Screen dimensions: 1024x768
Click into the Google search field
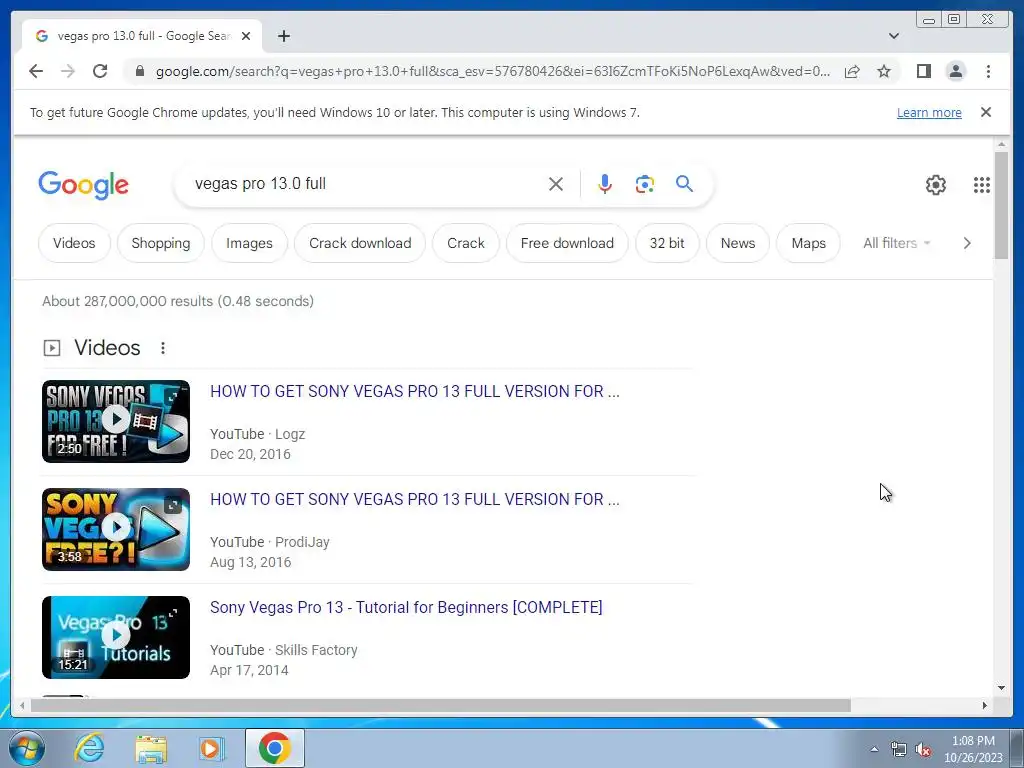(366, 184)
